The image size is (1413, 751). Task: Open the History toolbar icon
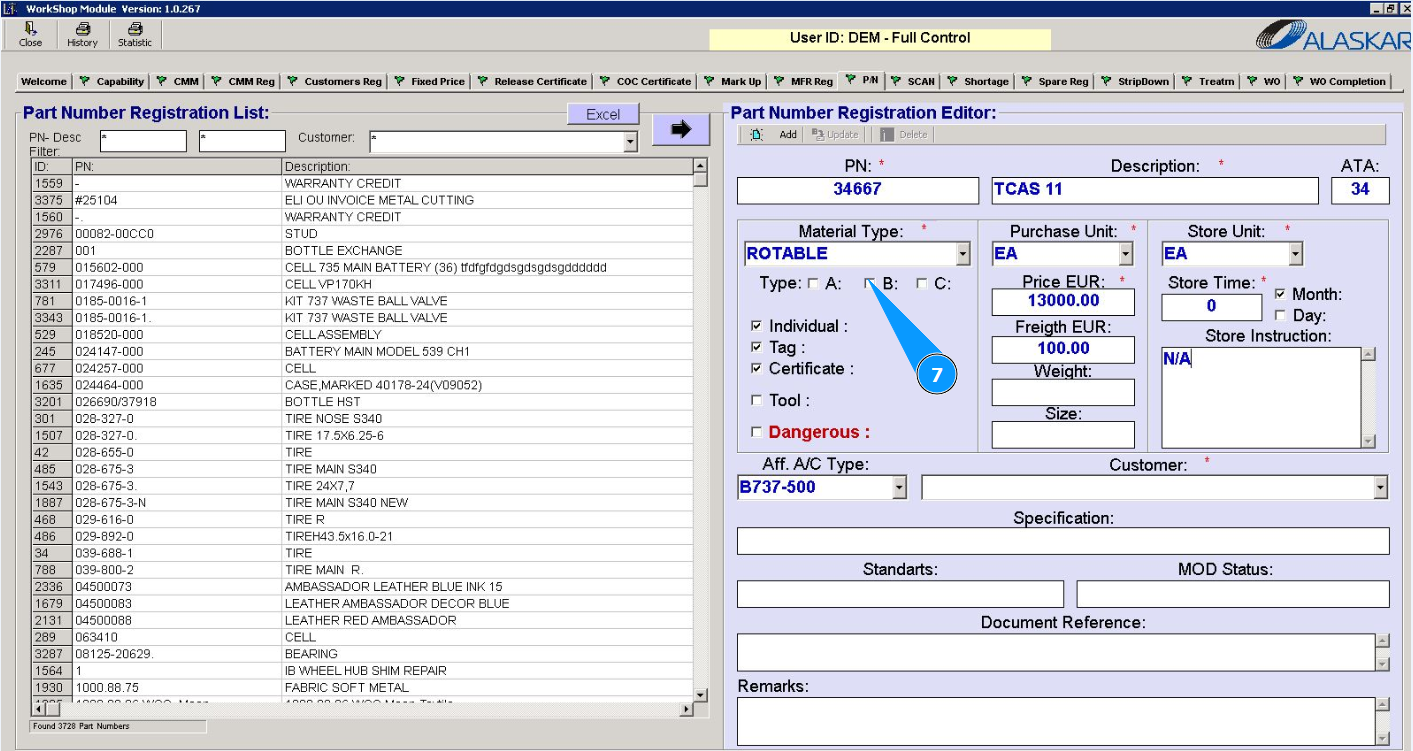tap(82, 30)
